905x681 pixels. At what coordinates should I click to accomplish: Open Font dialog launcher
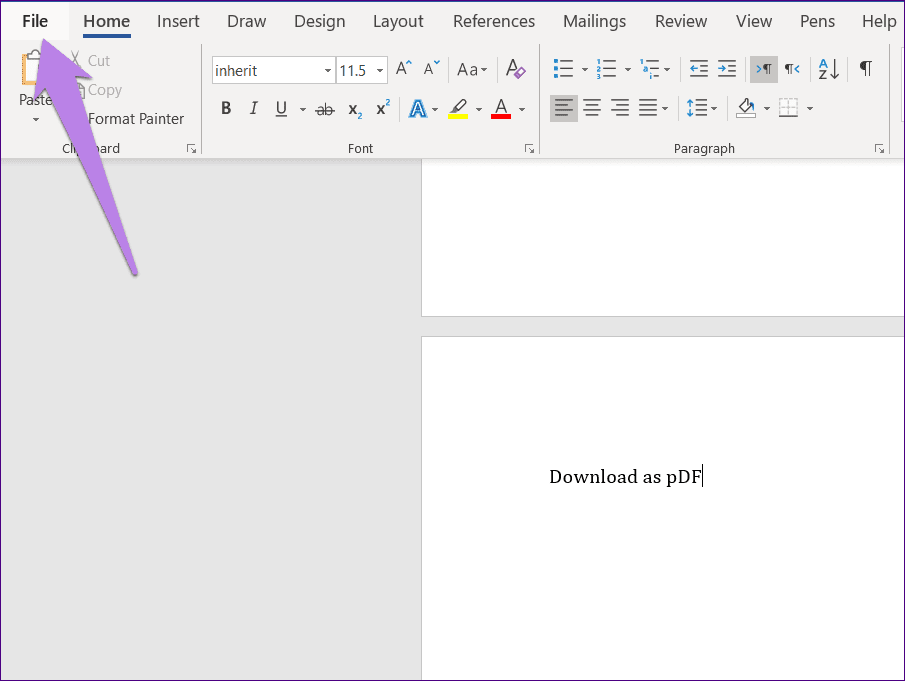(529, 149)
